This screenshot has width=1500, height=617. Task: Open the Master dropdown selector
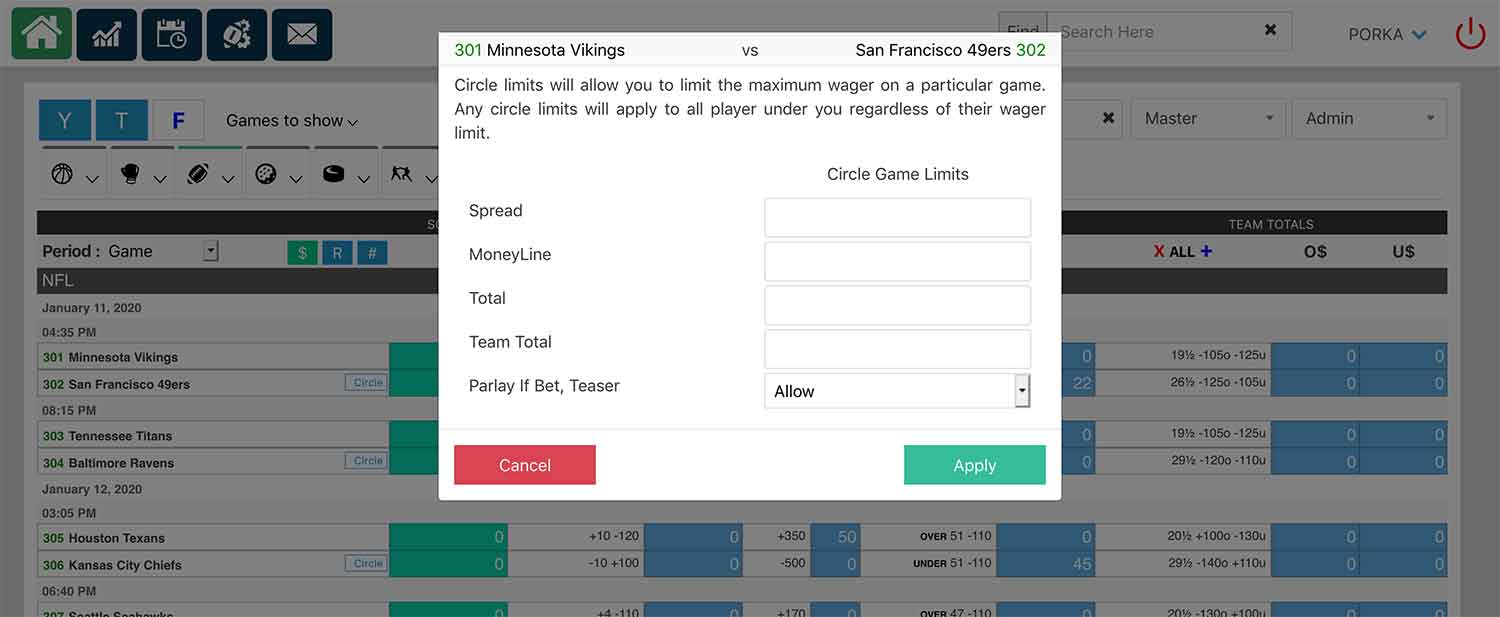1208,118
